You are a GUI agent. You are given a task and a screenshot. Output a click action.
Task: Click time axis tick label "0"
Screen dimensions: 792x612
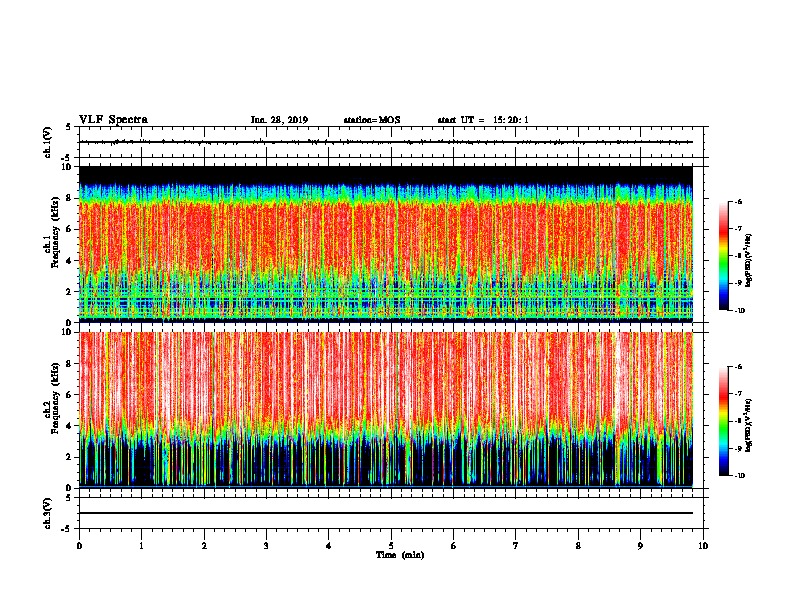[x=79, y=546]
